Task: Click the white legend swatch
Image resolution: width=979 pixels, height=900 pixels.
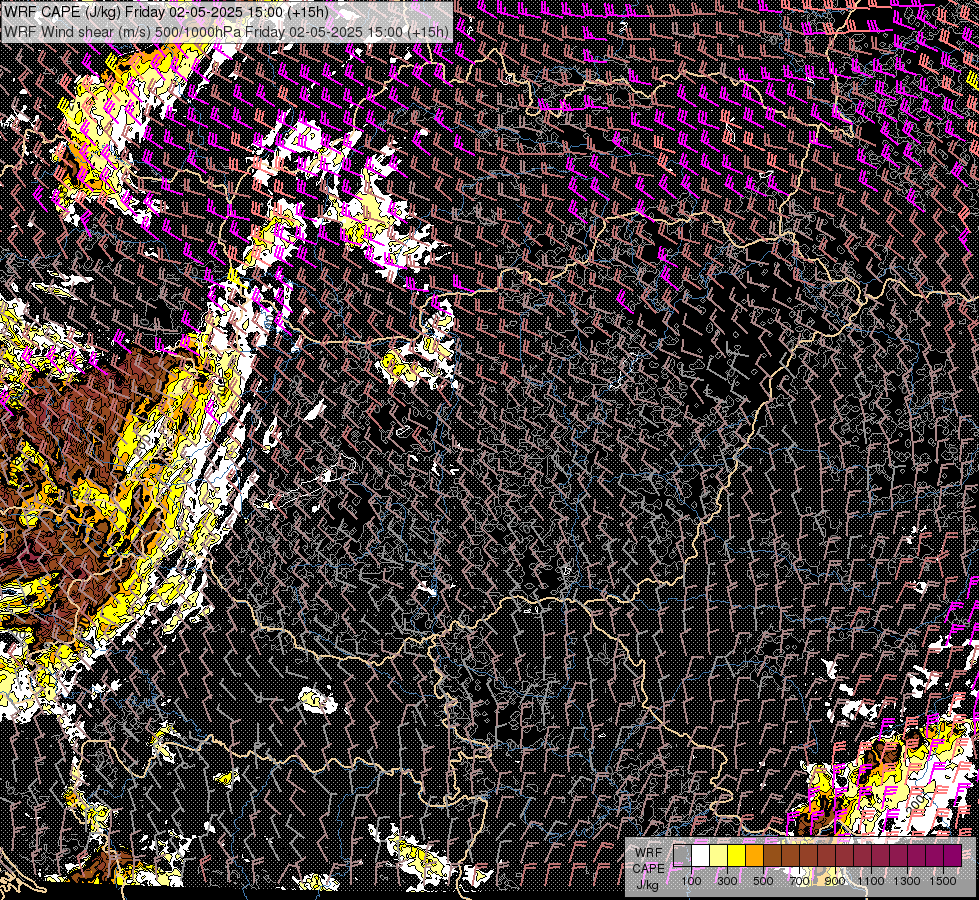Action: pos(701,855)
